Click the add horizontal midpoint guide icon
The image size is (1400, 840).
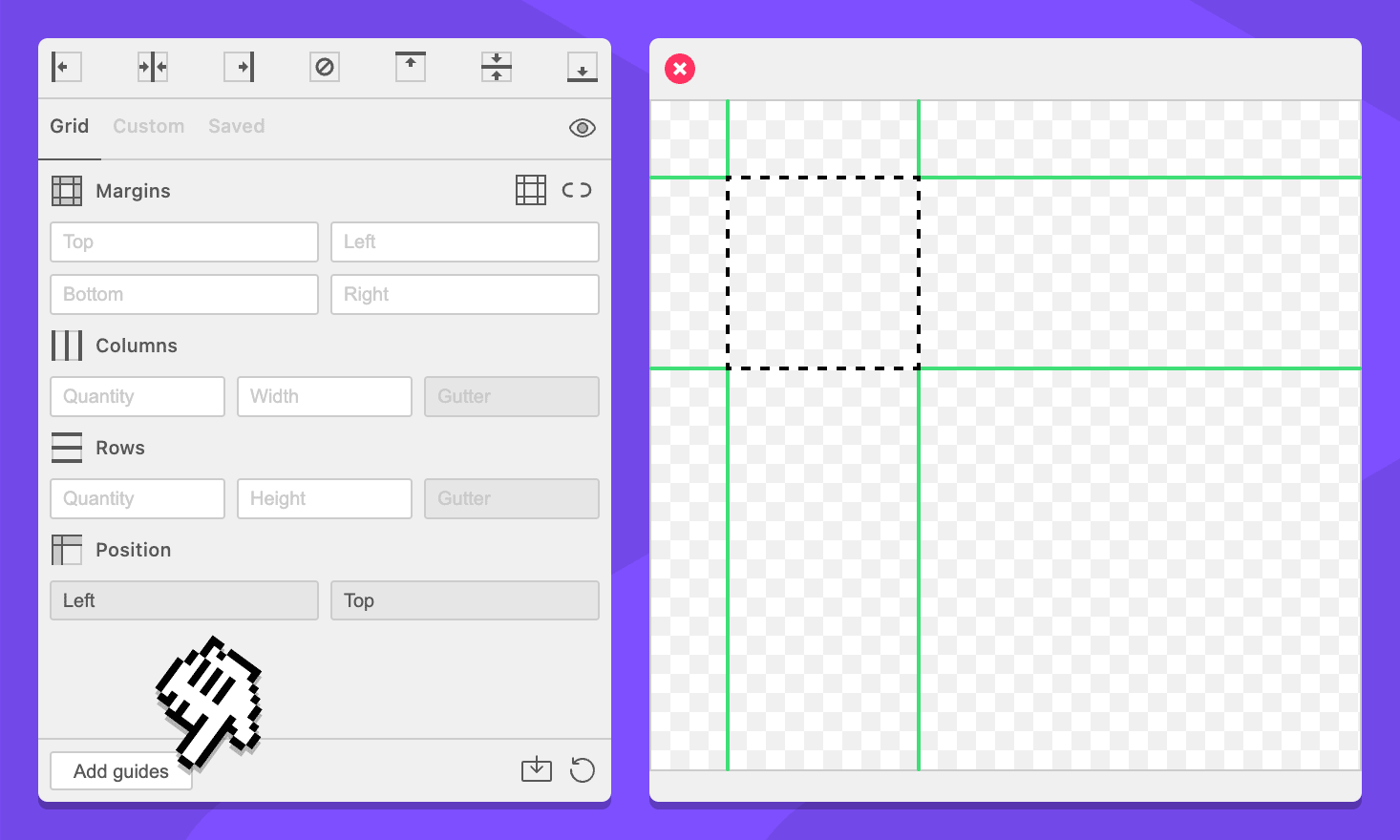click(x=497, y=67)
